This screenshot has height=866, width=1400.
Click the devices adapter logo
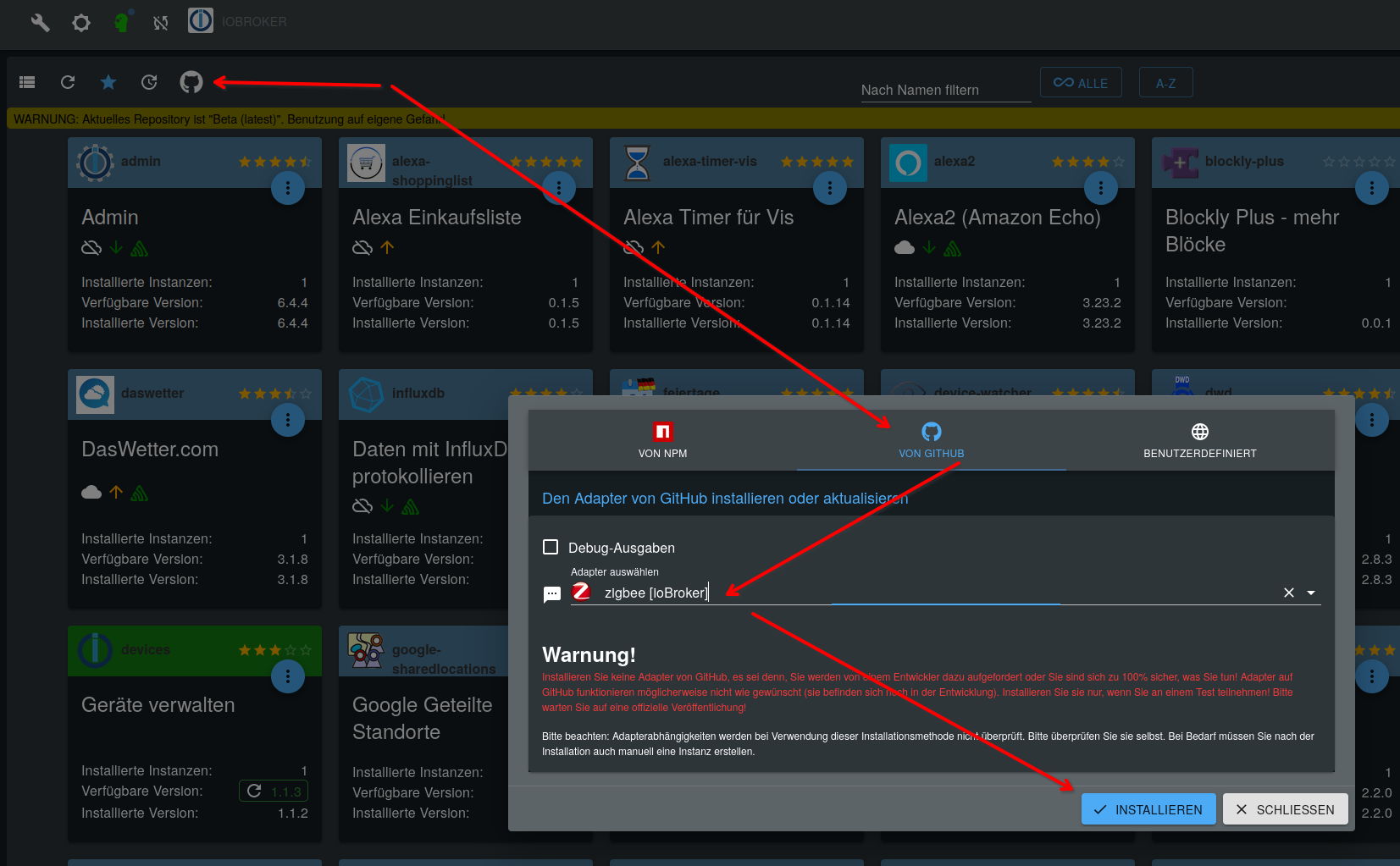96,651
